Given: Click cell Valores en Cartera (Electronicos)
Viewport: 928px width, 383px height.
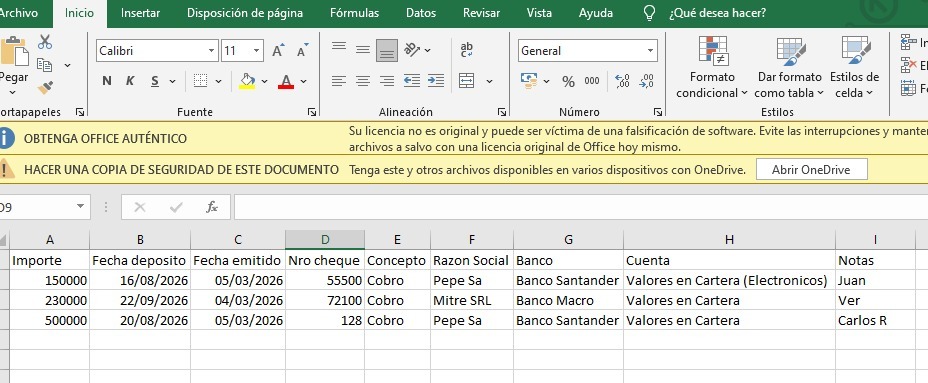Looking at the screenshot, I should (729, 281).
